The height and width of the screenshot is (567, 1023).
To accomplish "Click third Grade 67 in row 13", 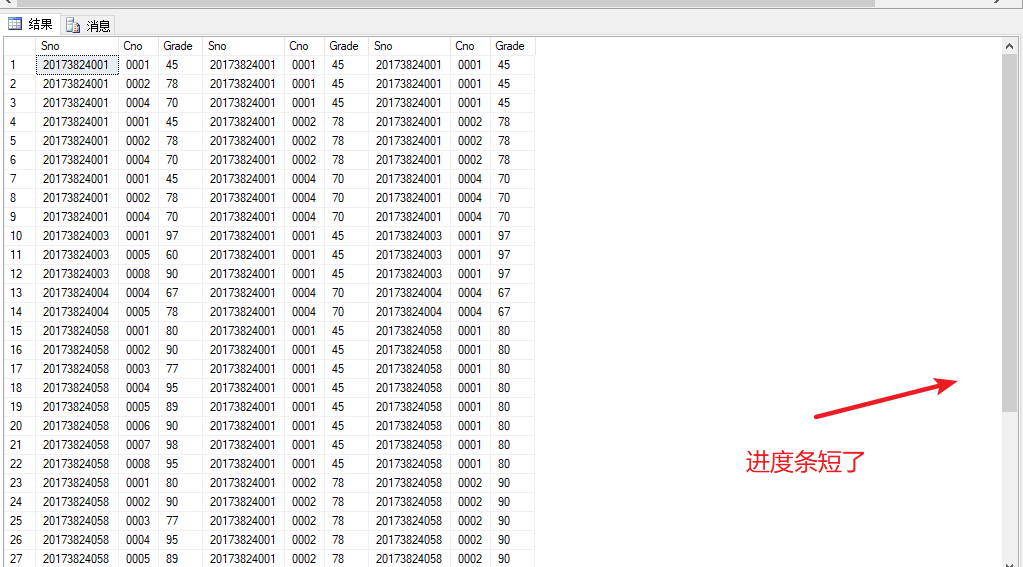I will 513,292.
